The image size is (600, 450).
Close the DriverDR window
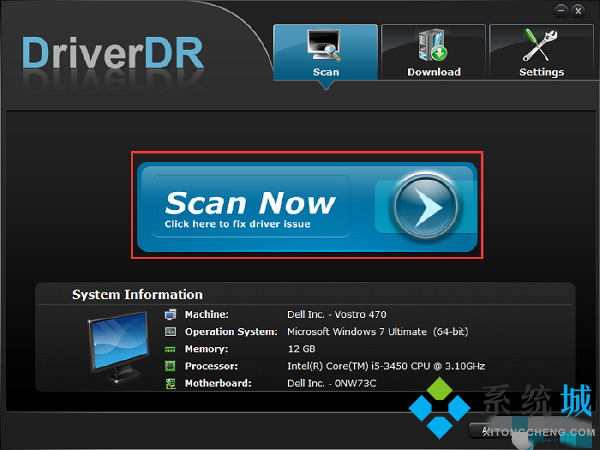point(578,11)
